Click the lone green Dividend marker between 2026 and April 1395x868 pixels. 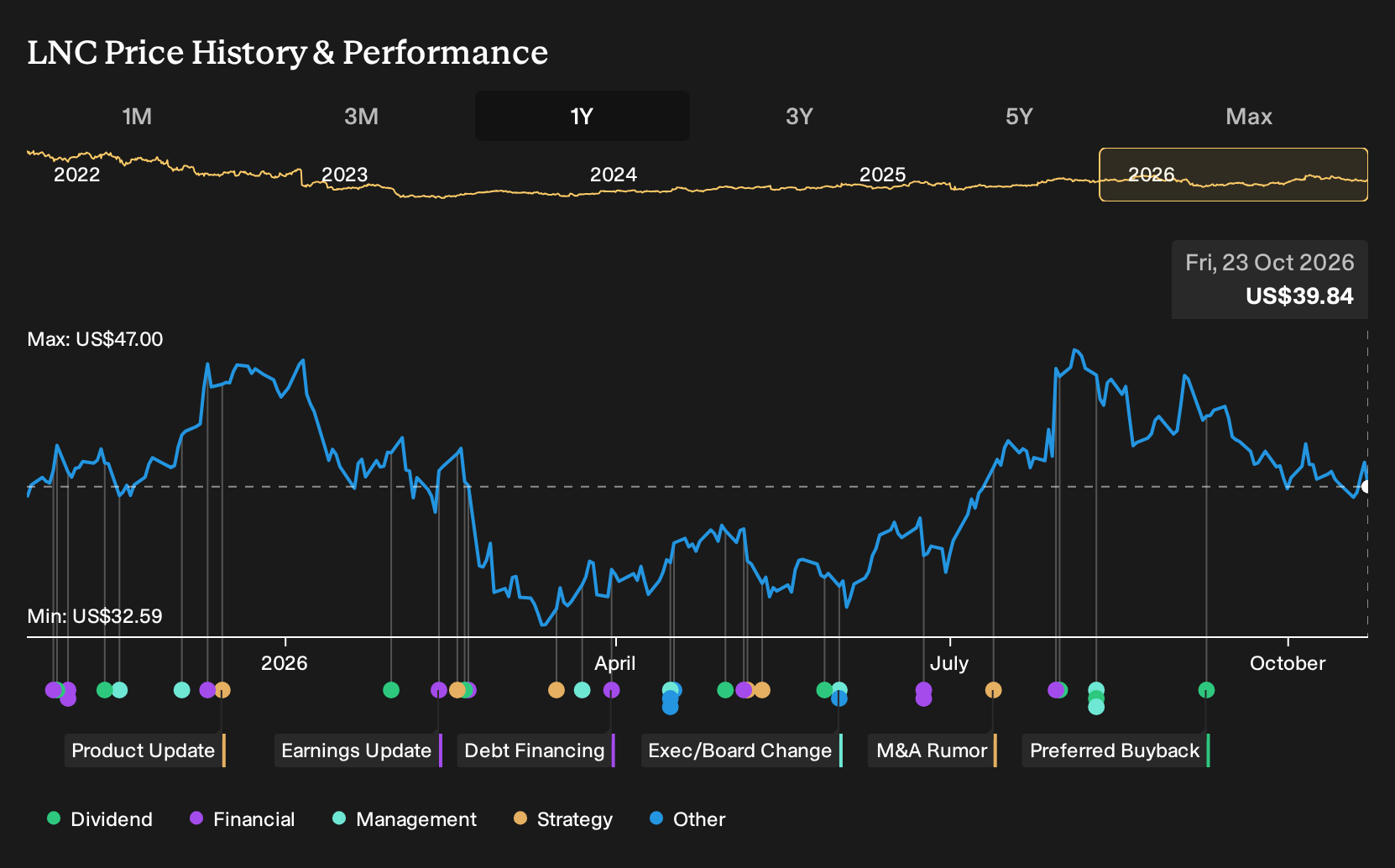(x=391, y=690)
